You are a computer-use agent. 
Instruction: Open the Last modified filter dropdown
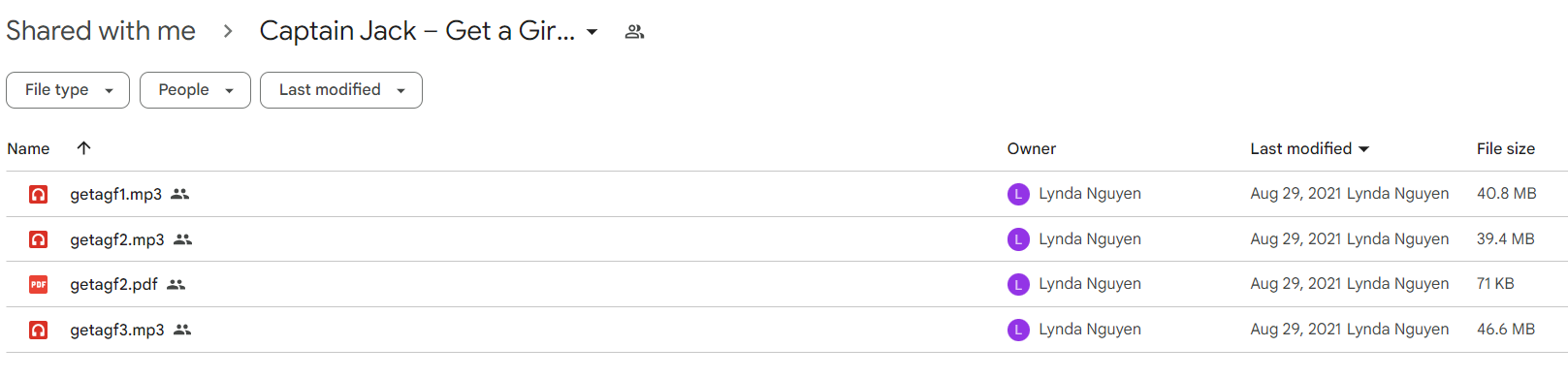coord(341,90)
